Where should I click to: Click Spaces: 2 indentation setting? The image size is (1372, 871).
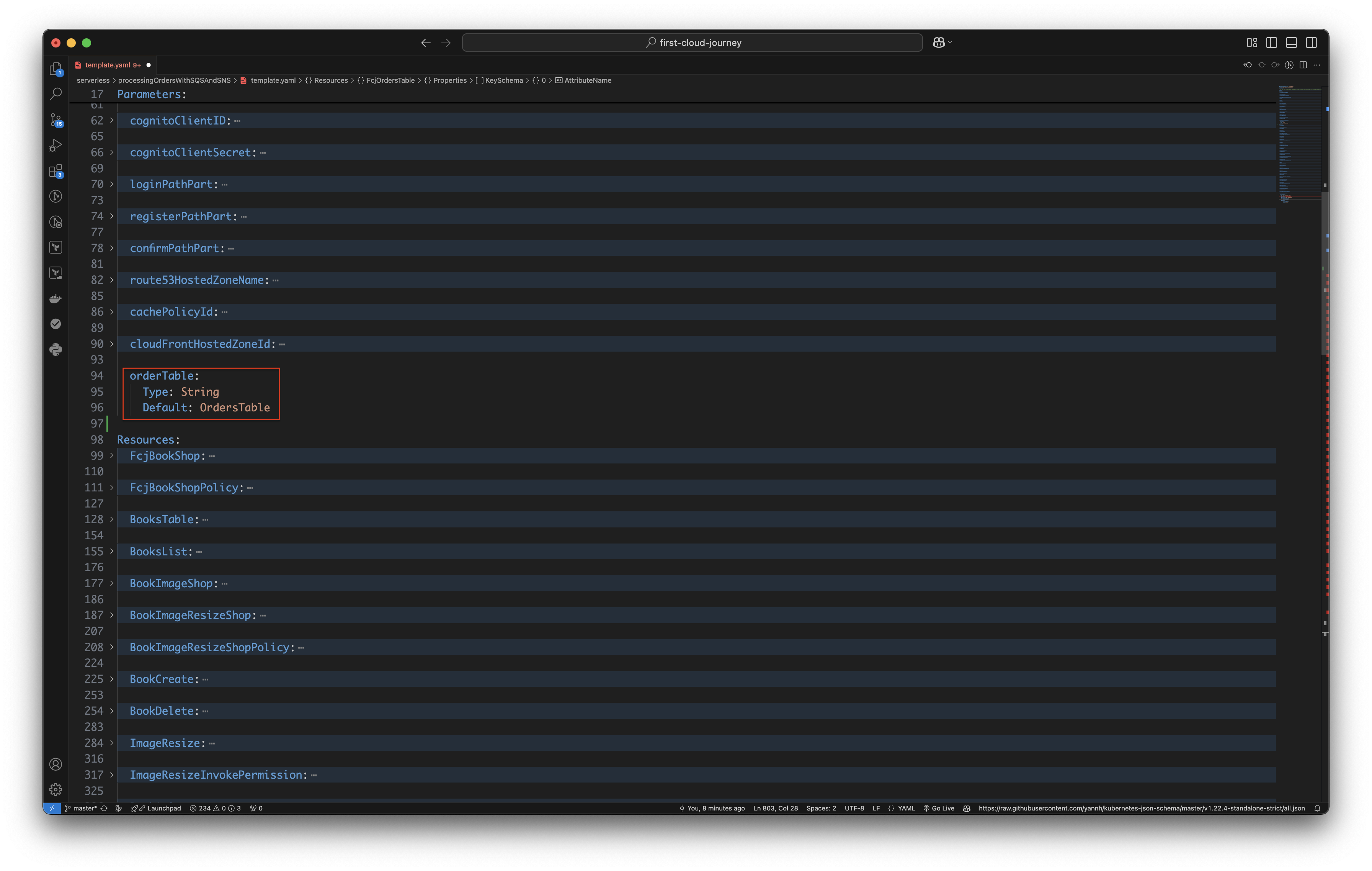pos(821,808)
